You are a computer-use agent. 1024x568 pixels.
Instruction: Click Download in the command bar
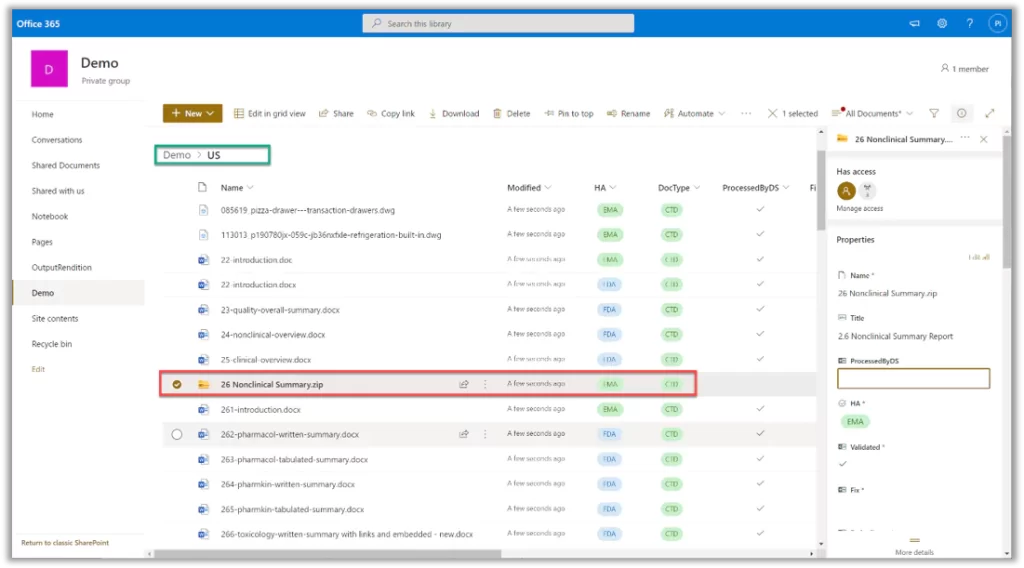pos(454,114)
